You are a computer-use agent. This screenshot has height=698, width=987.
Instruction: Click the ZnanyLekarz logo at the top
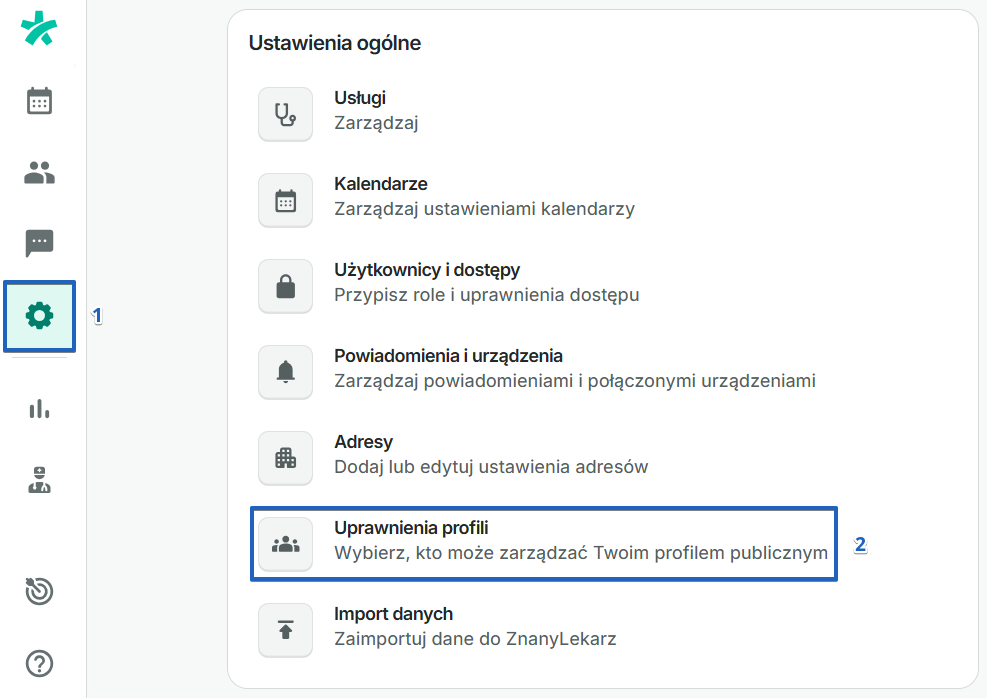39,30
